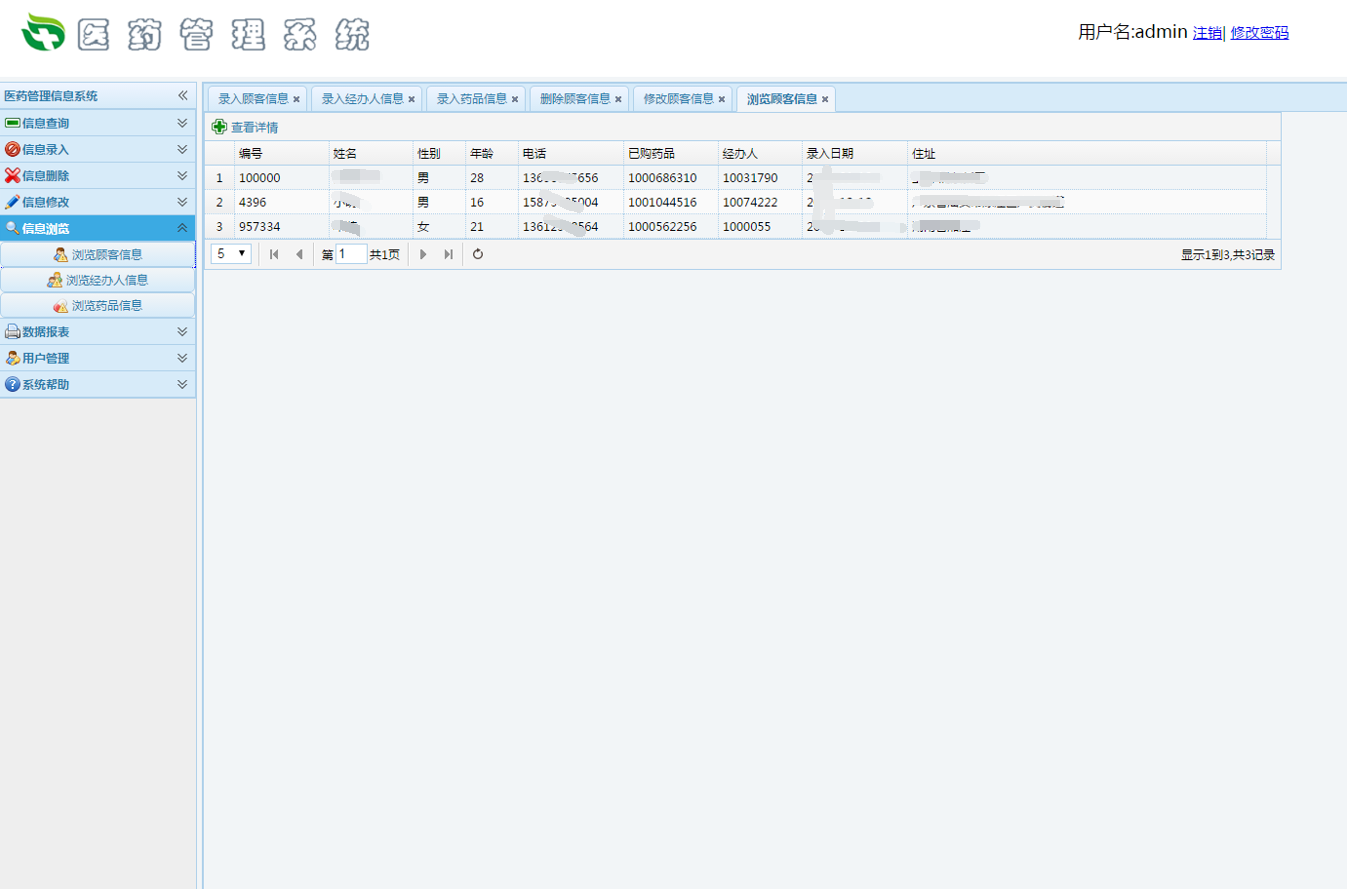Go to the first page of the table

pyautogui.click(x=274, y=254)
